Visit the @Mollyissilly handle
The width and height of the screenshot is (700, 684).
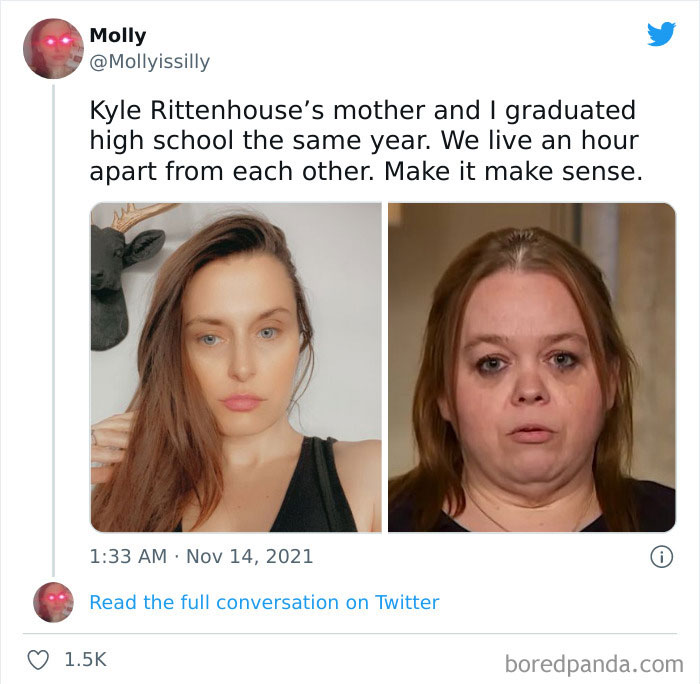pos(149,62)
